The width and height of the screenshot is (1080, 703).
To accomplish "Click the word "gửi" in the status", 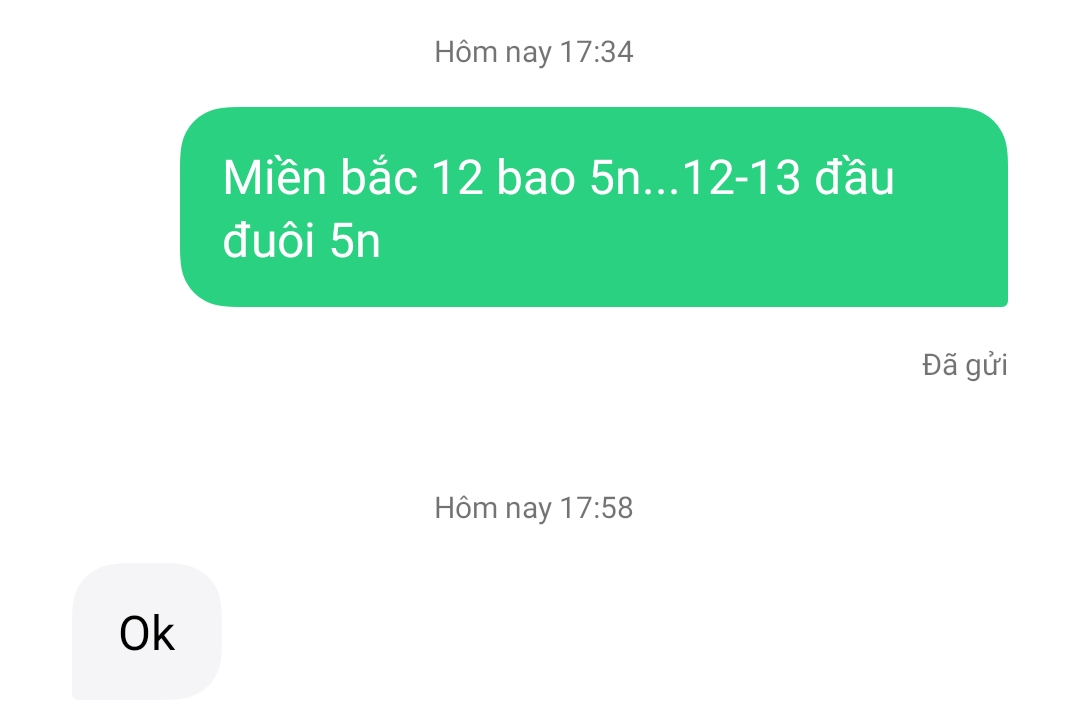I will (x=986, y=366).
